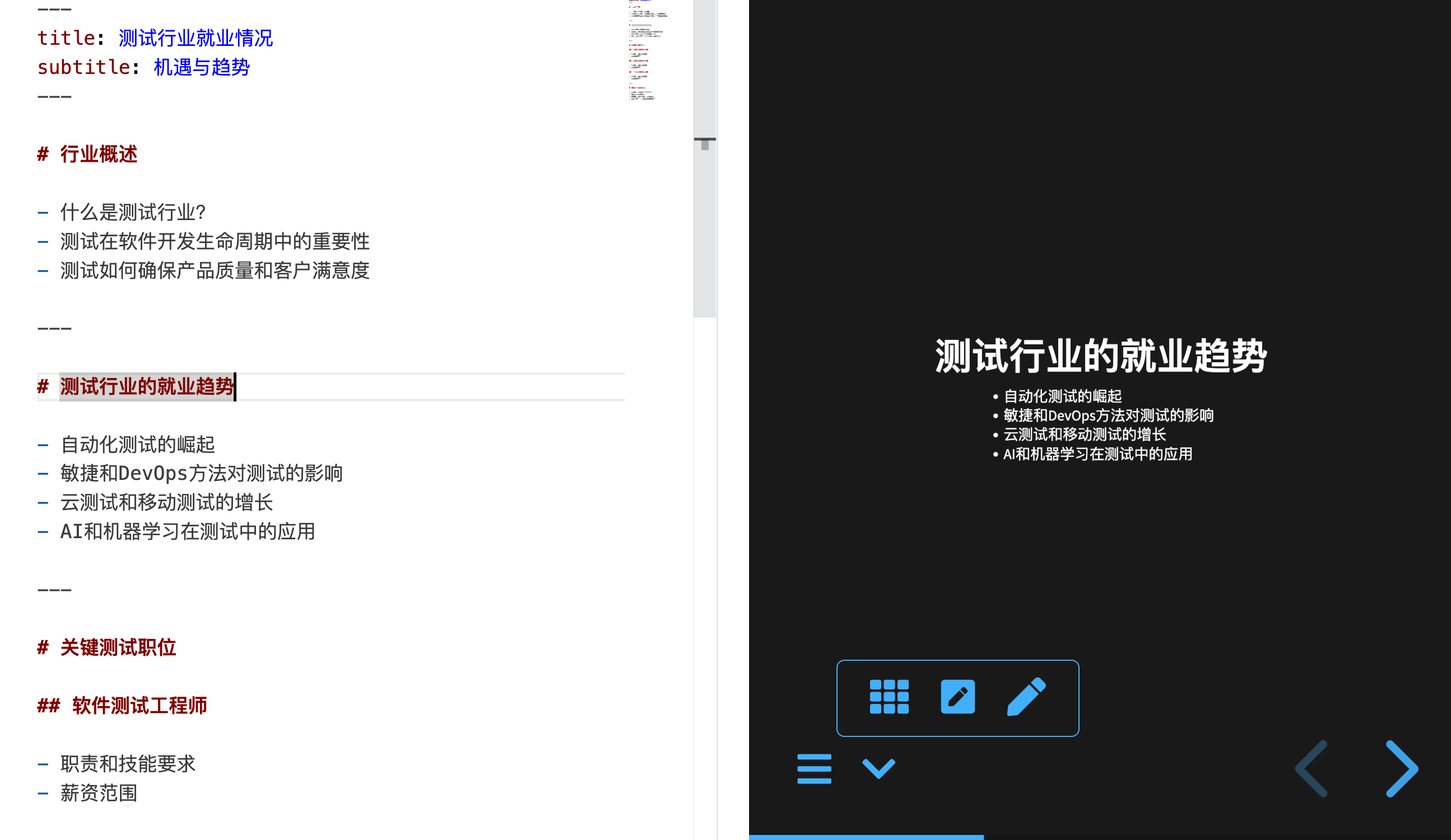1451x840 pixels.
Task: Click the line 测试如何确保产品质量和客户满意度
Action: [215, 270]
